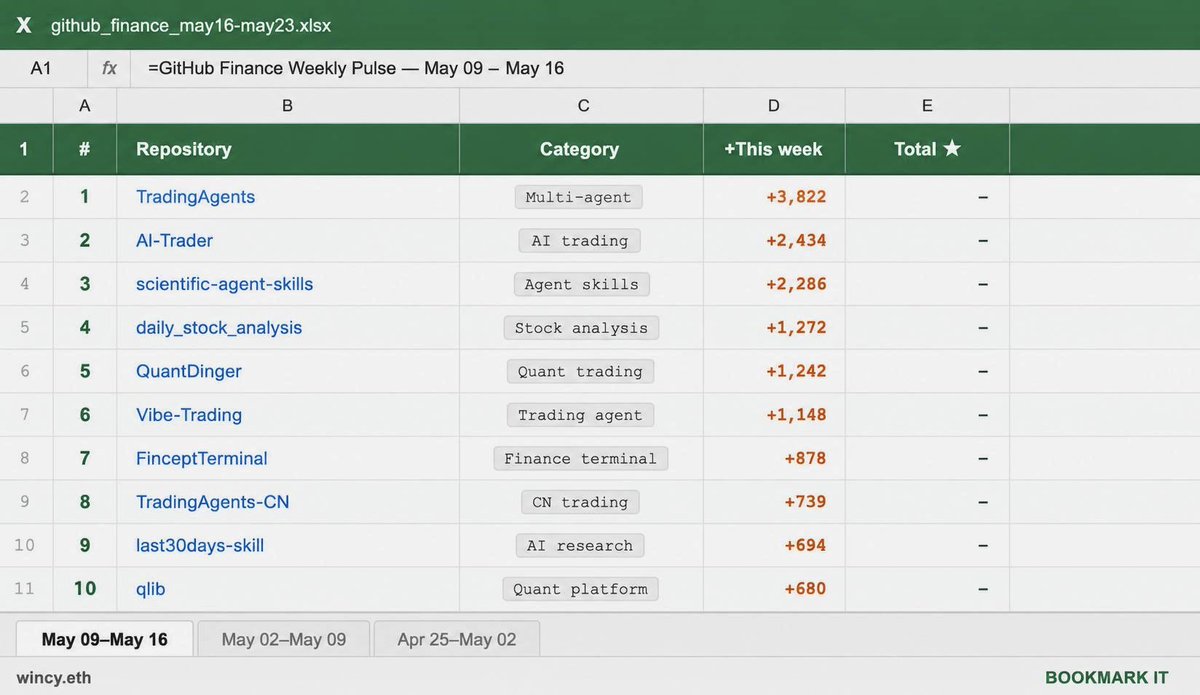Click the CN trading category tag

pos(580,502)
